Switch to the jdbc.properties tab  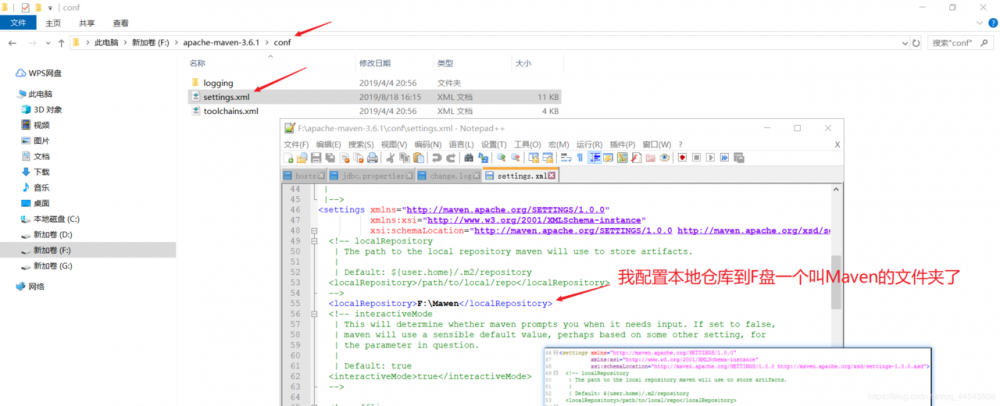coord(371,176)
